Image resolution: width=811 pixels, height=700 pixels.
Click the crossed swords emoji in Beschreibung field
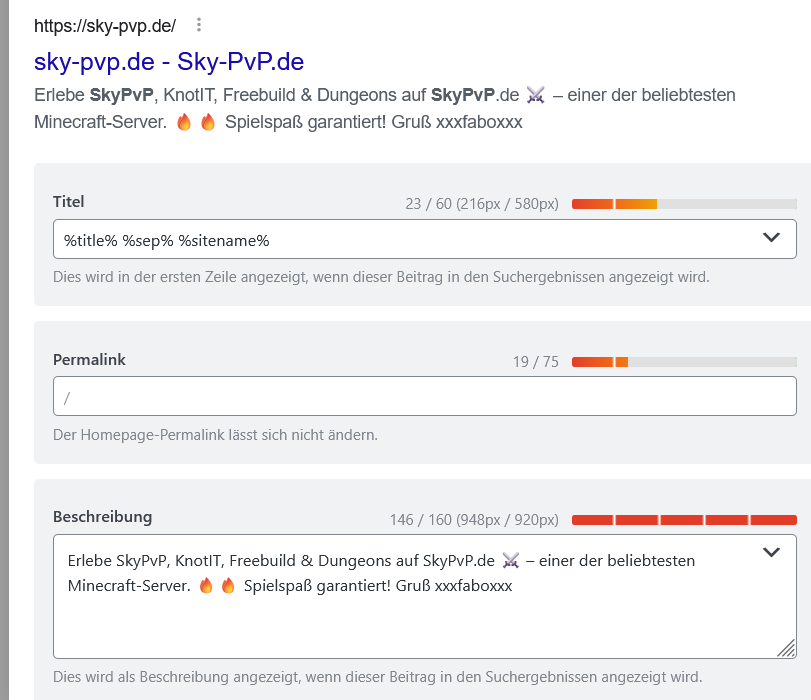coord(511,561)
